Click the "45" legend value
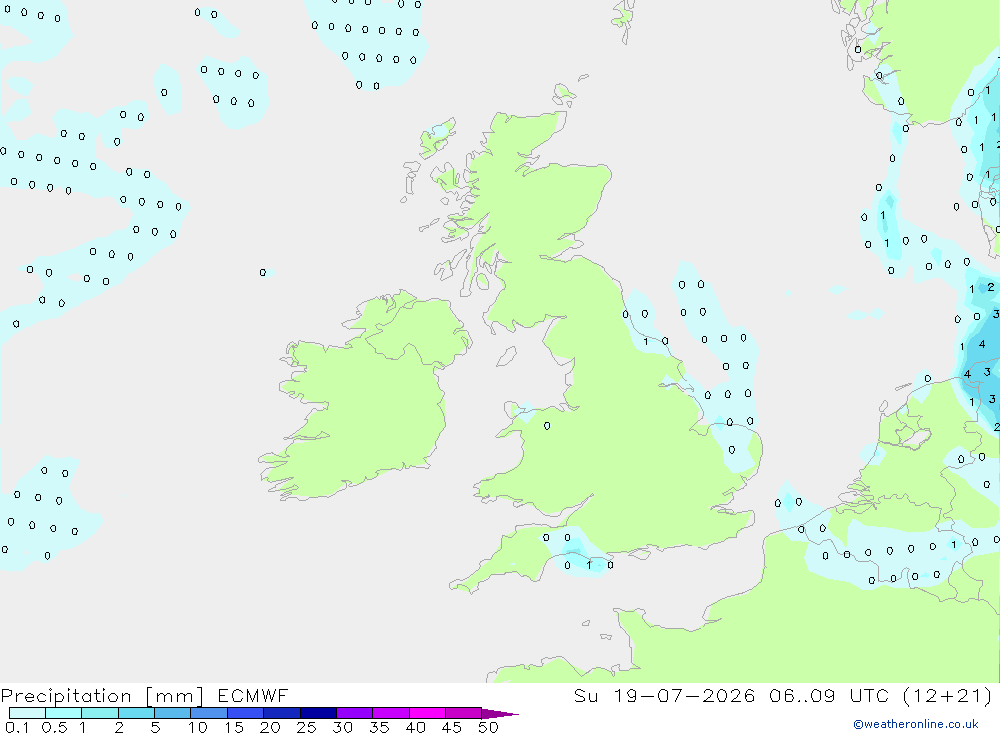This screenshot has height=733, width=1000. 452,727
